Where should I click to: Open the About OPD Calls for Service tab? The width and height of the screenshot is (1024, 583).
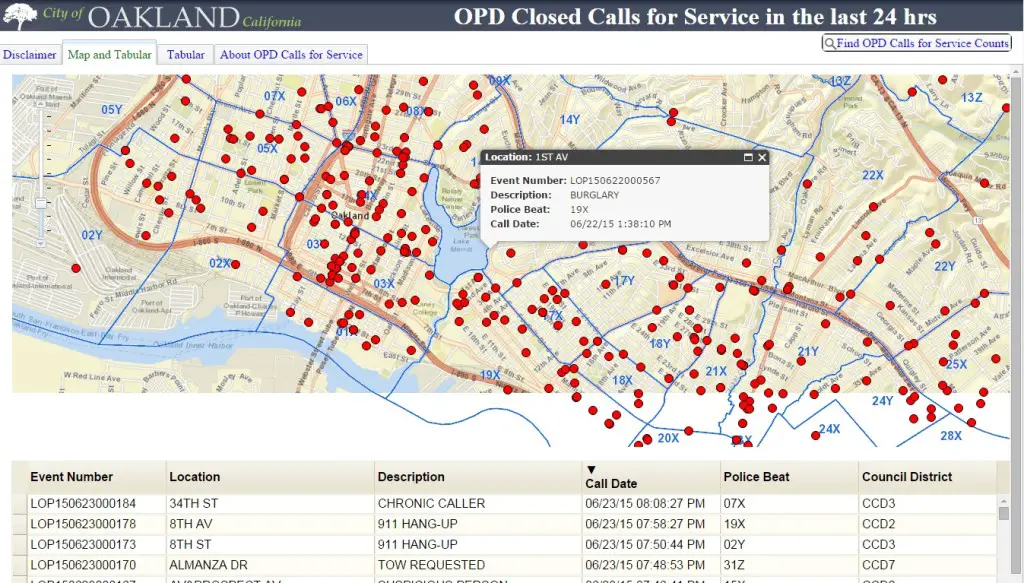click(x=291, y=55)
